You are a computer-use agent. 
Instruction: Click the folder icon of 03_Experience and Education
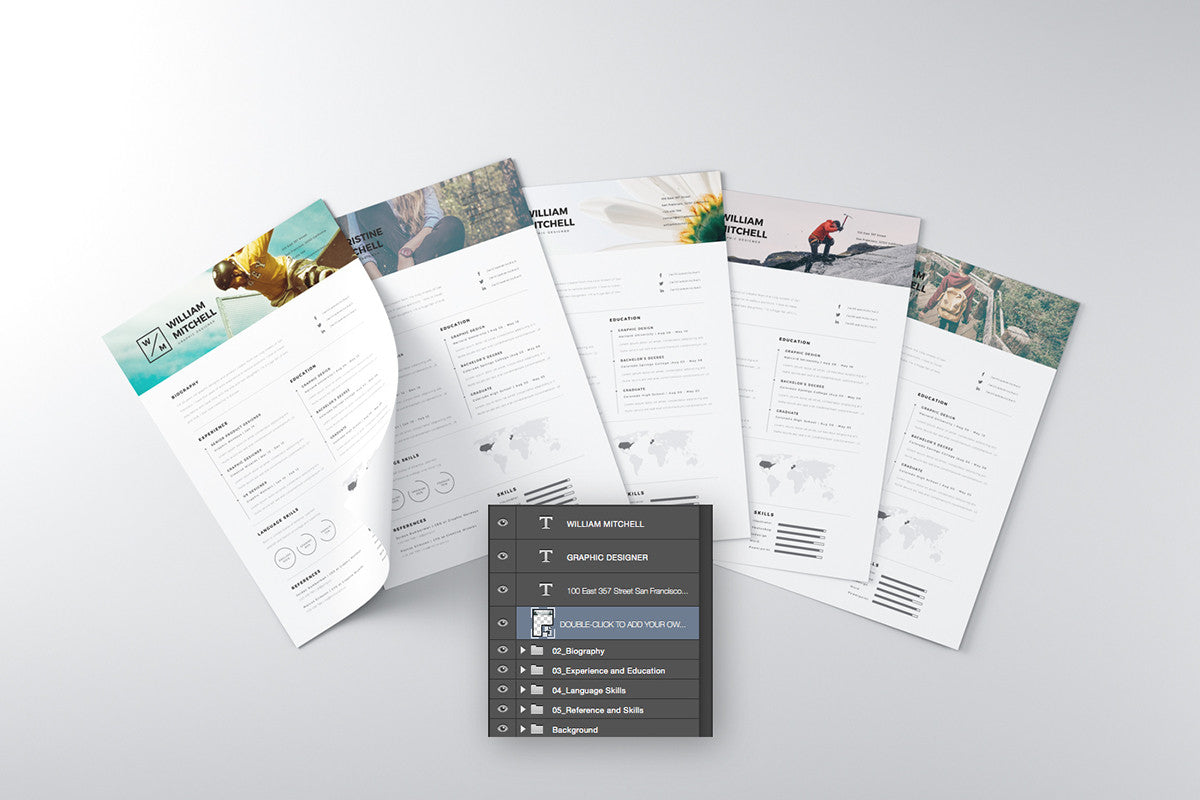tap(537, 670)
